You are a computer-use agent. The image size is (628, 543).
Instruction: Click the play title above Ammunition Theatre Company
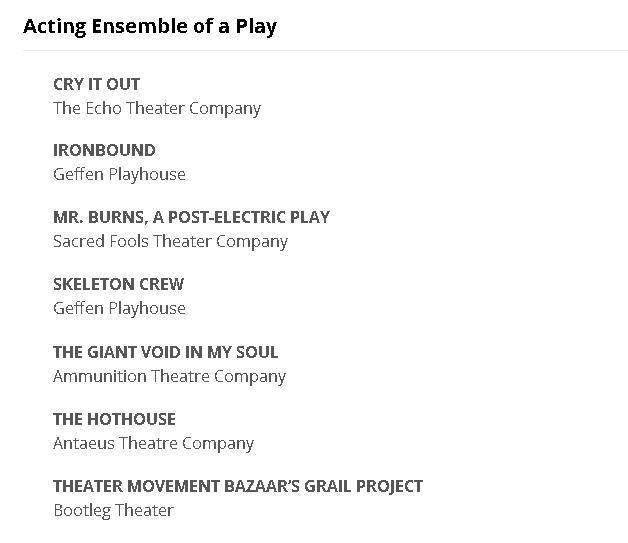[x=165, y=352]
